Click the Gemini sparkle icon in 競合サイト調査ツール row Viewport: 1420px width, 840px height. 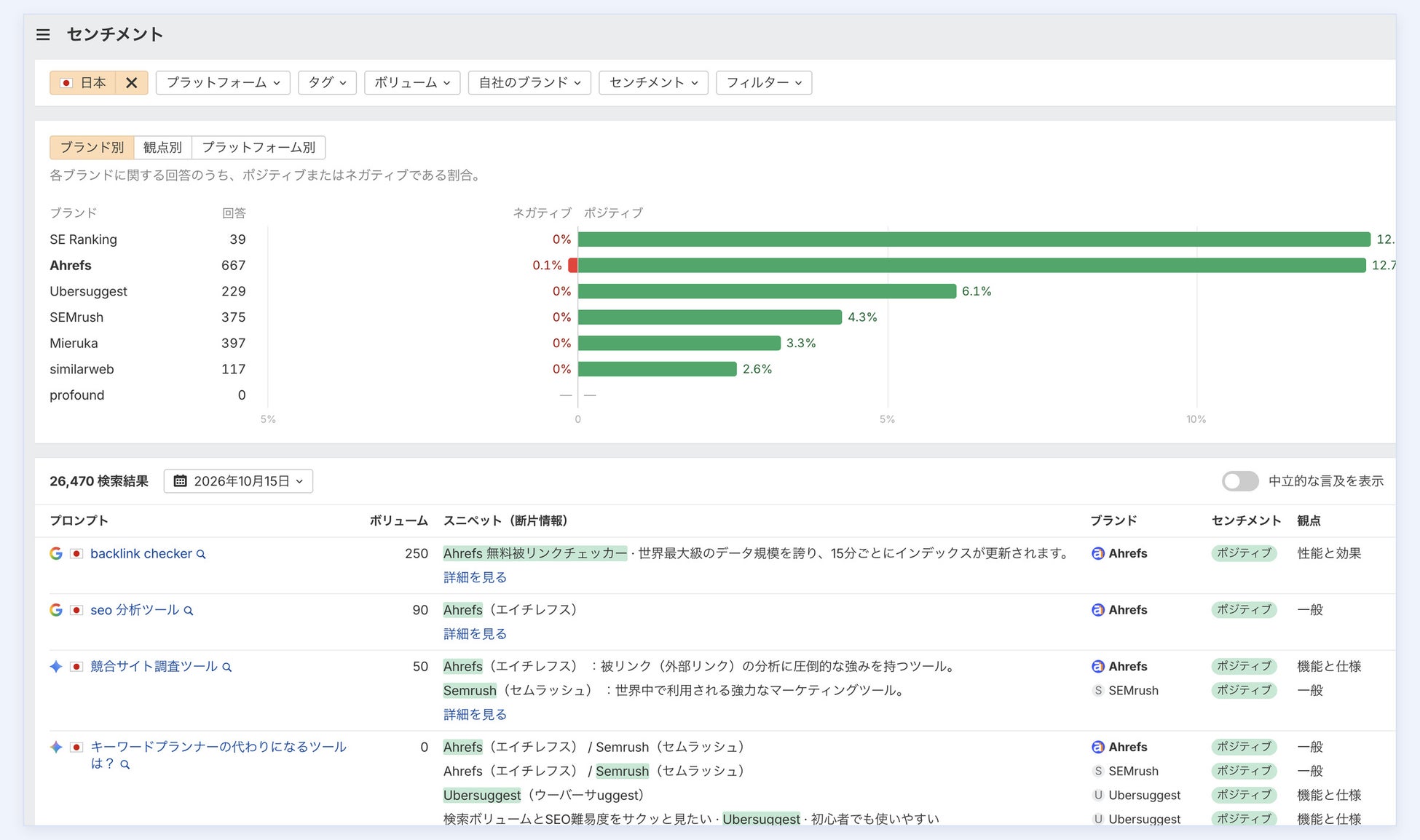tap(56, 667)
